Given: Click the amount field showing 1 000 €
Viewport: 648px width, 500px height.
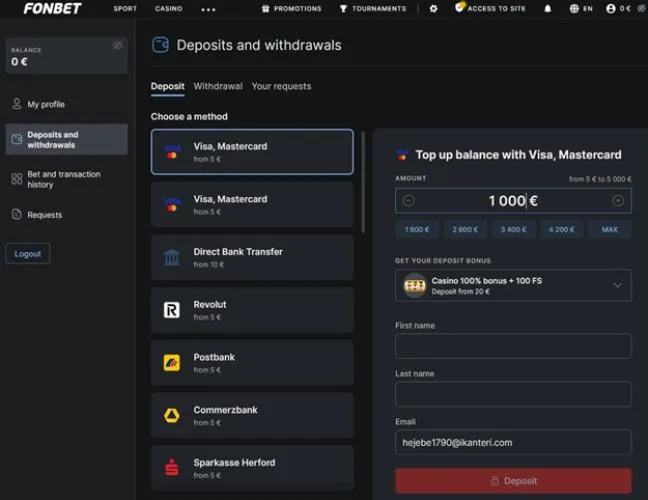Looking at the screenshot, I should point(513,201).
